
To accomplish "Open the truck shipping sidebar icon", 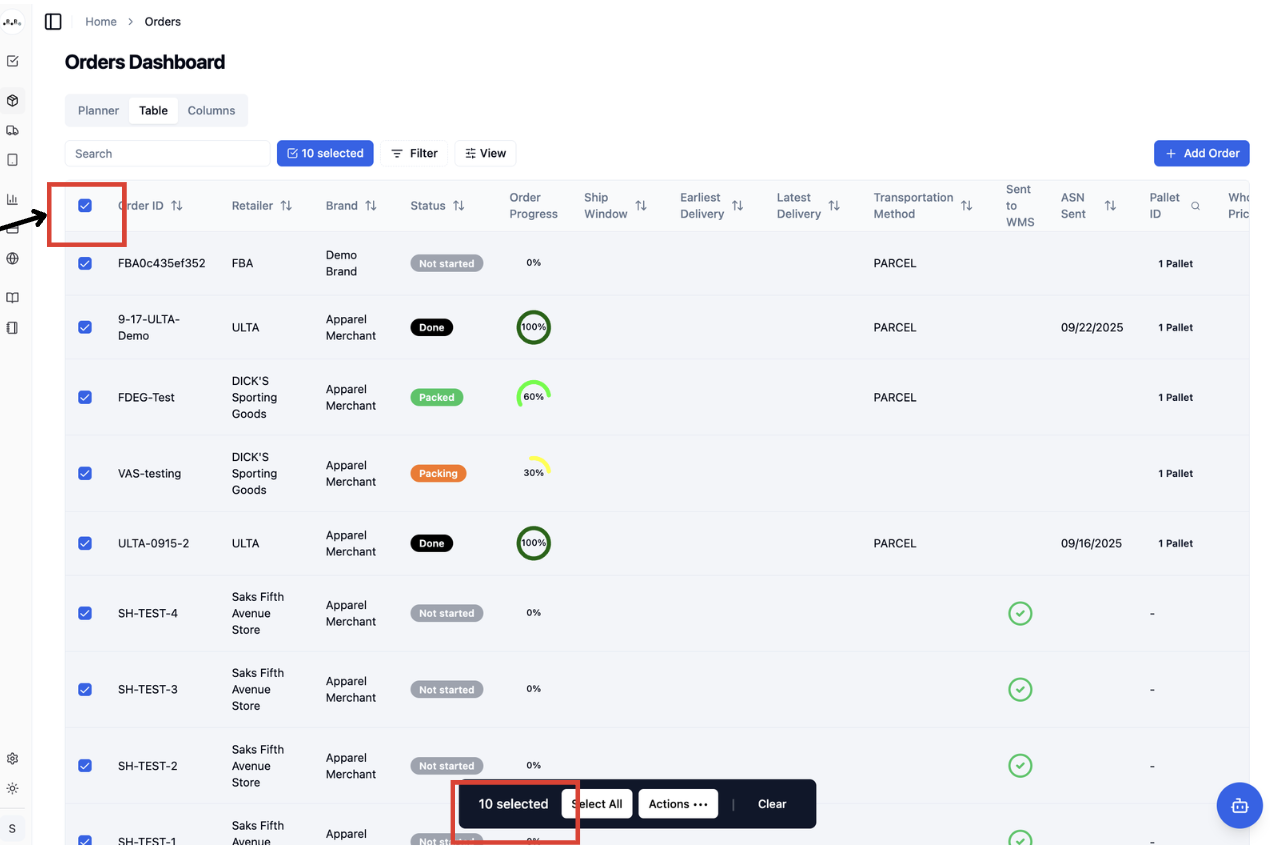I will (x=12, y=130).
